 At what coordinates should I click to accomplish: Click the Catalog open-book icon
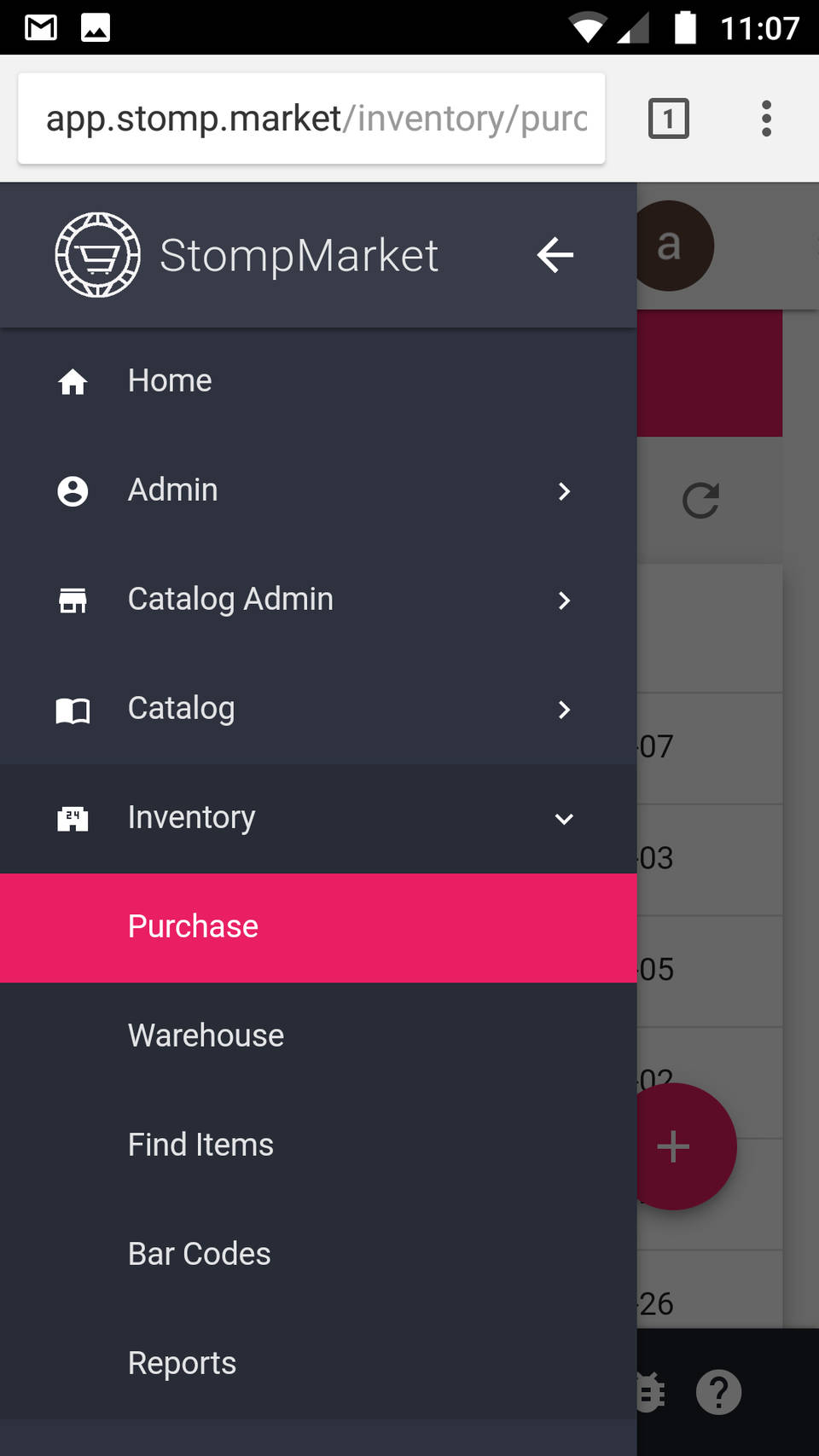point(73,710)
